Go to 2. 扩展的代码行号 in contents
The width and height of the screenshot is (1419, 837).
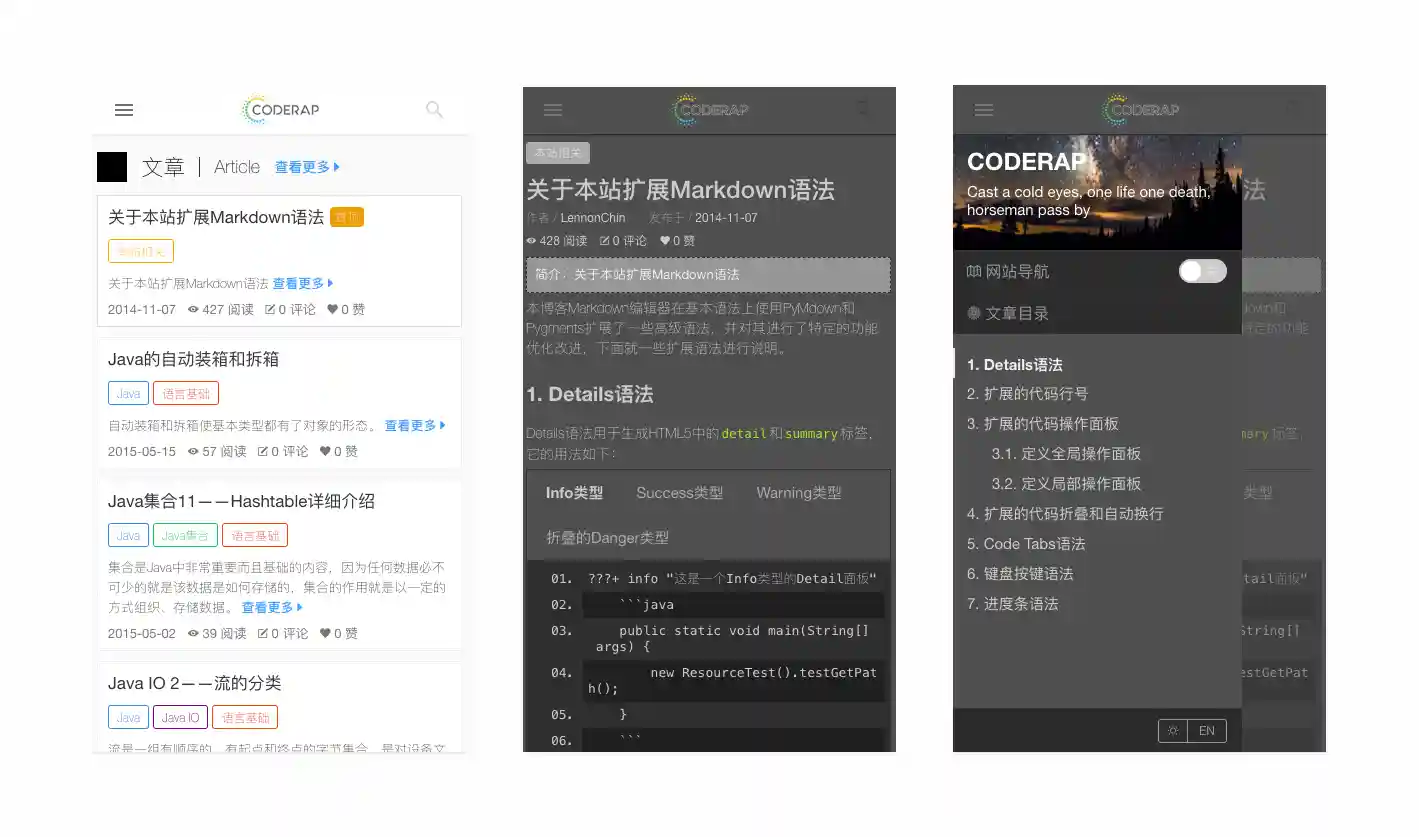click(1028, 394)
